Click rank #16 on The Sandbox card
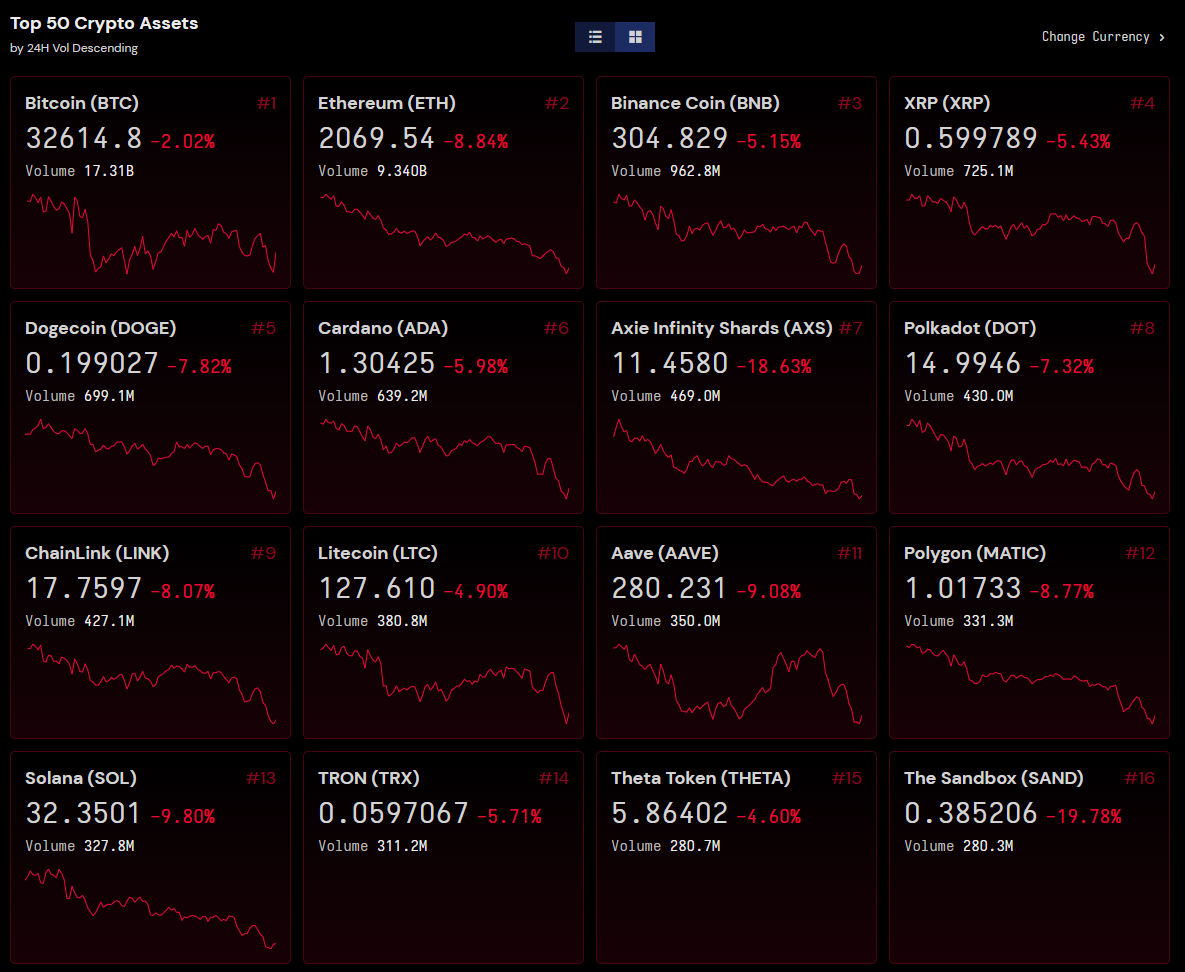 [1139, 778]
